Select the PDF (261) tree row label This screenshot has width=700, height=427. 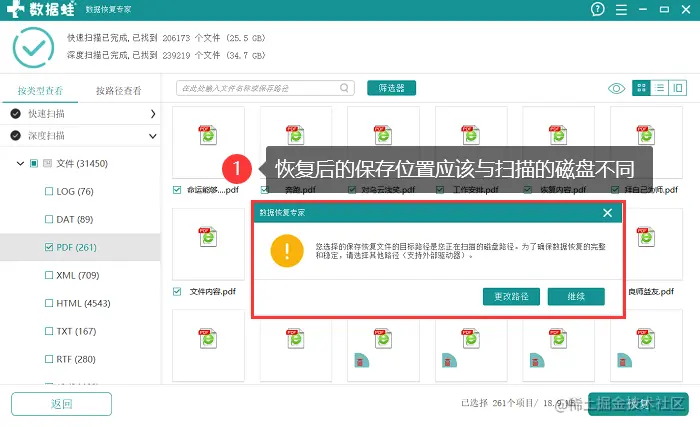click(x=76, y=247)
